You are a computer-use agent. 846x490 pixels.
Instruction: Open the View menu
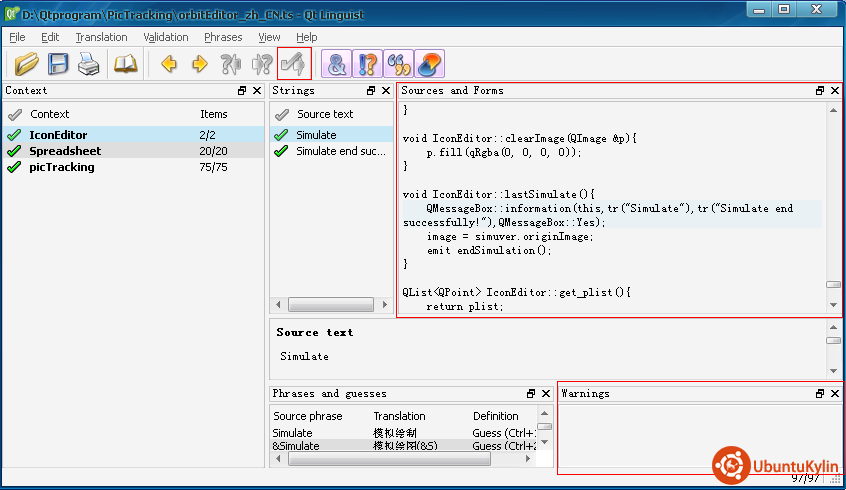click(269, 37)
